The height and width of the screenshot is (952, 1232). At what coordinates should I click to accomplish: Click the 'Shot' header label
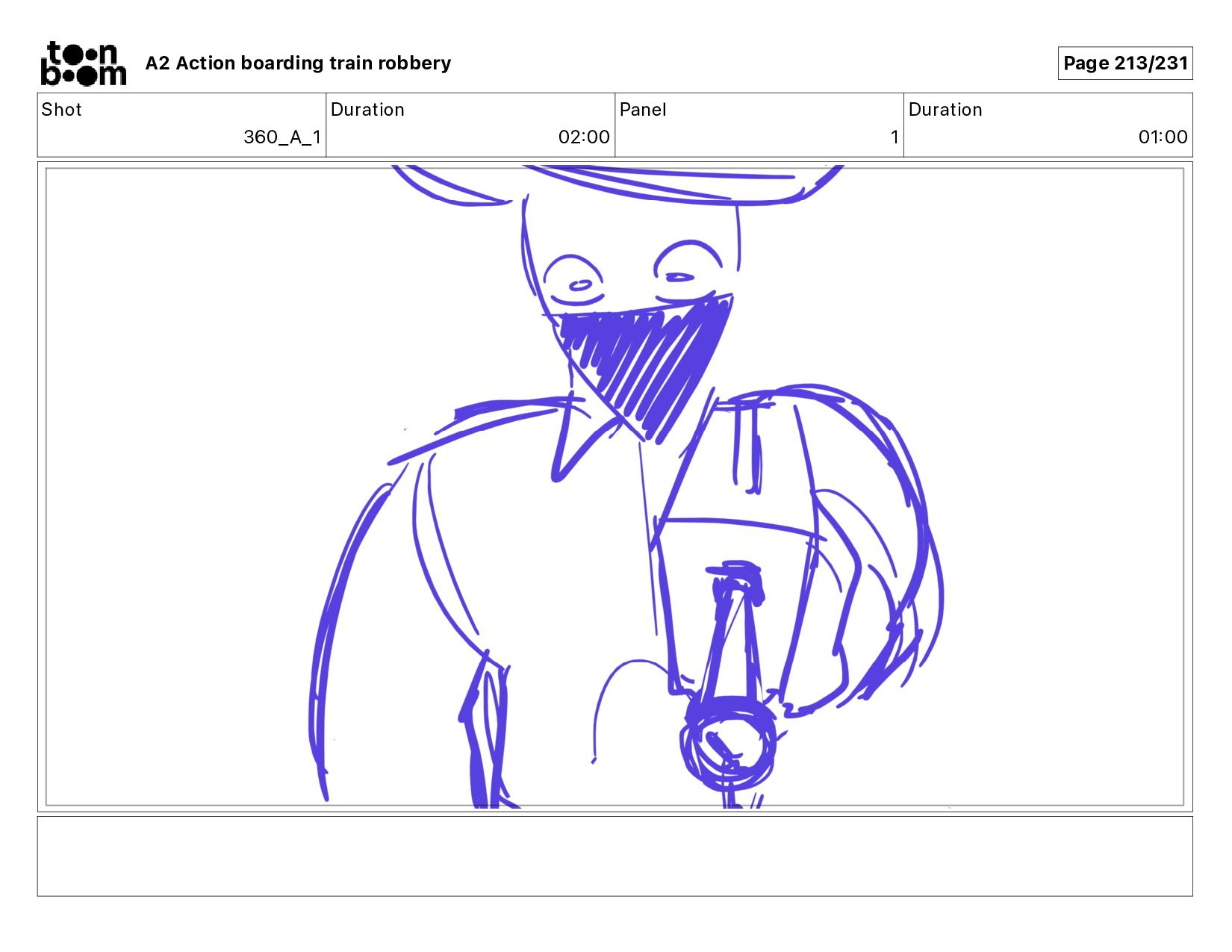pyautogui.click(x=61, y=110)
